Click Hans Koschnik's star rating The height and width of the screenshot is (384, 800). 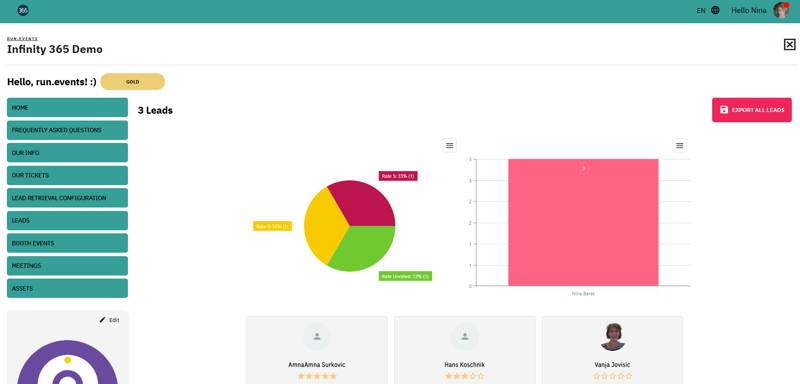click(x=465, y=376)
